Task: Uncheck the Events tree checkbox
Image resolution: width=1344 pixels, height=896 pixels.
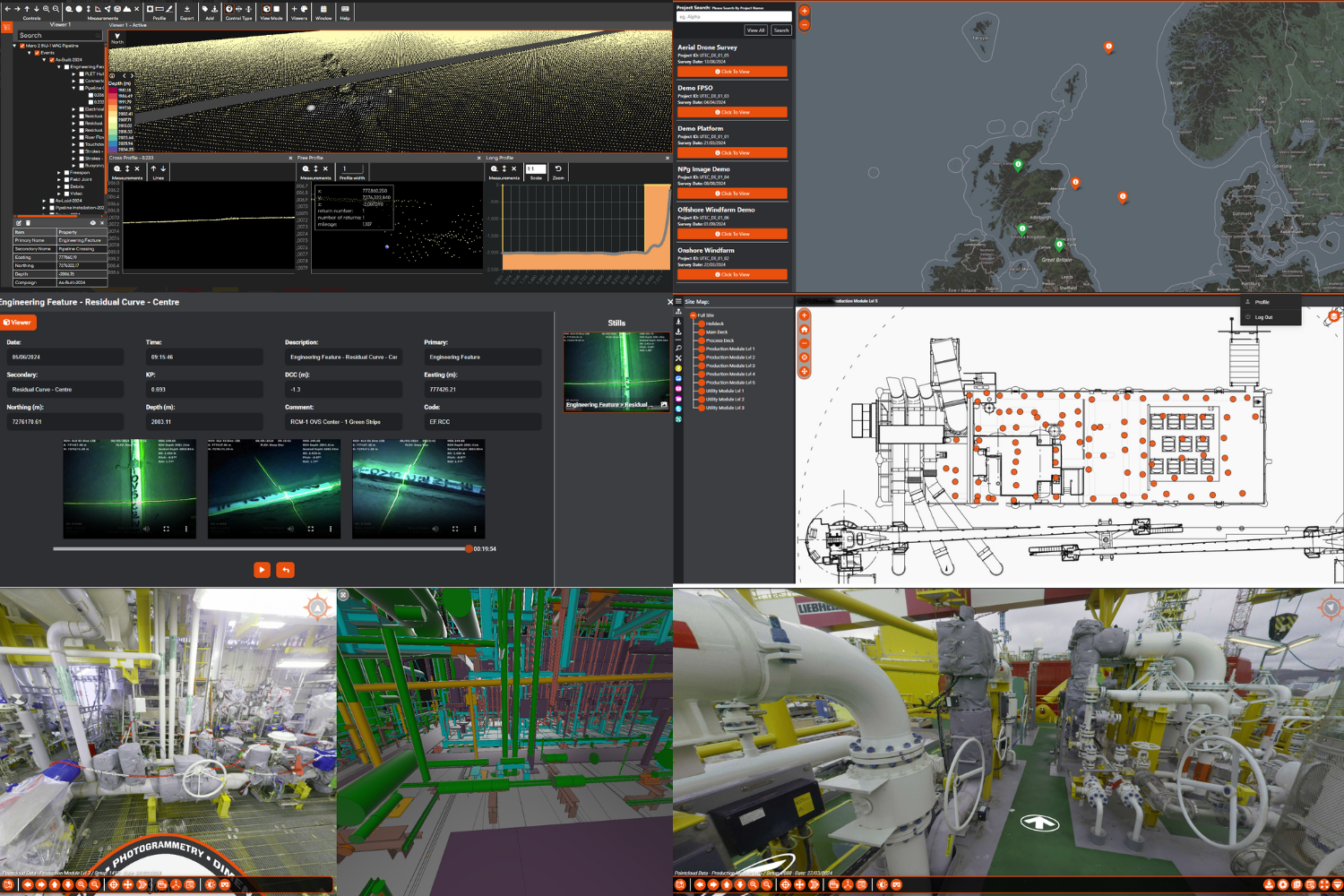Action: click(37, 53)
